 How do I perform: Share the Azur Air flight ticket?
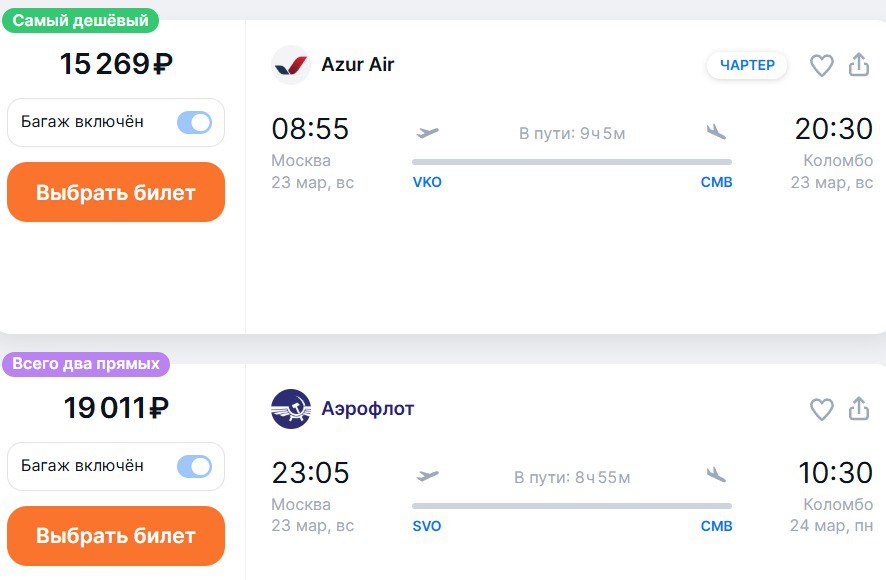coord(859,64)
